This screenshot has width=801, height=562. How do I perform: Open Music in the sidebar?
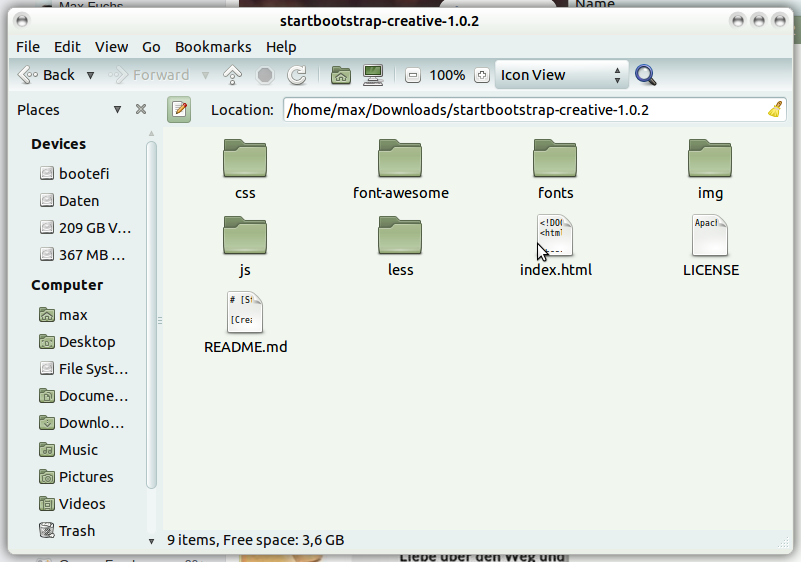[68, 450]
